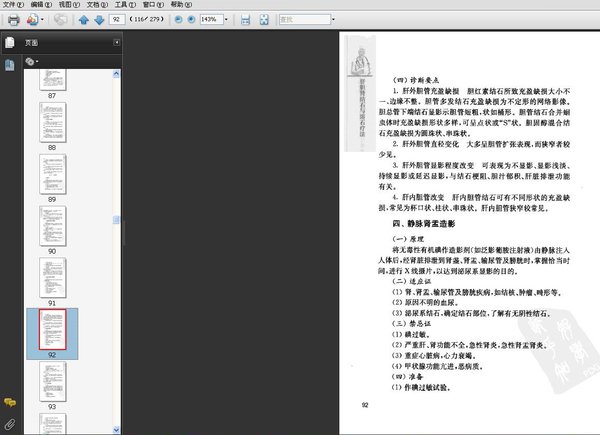Go to previous page with up arrow
Image resolution: width=600 pixels, height=435 pixels.
[84, 19]
